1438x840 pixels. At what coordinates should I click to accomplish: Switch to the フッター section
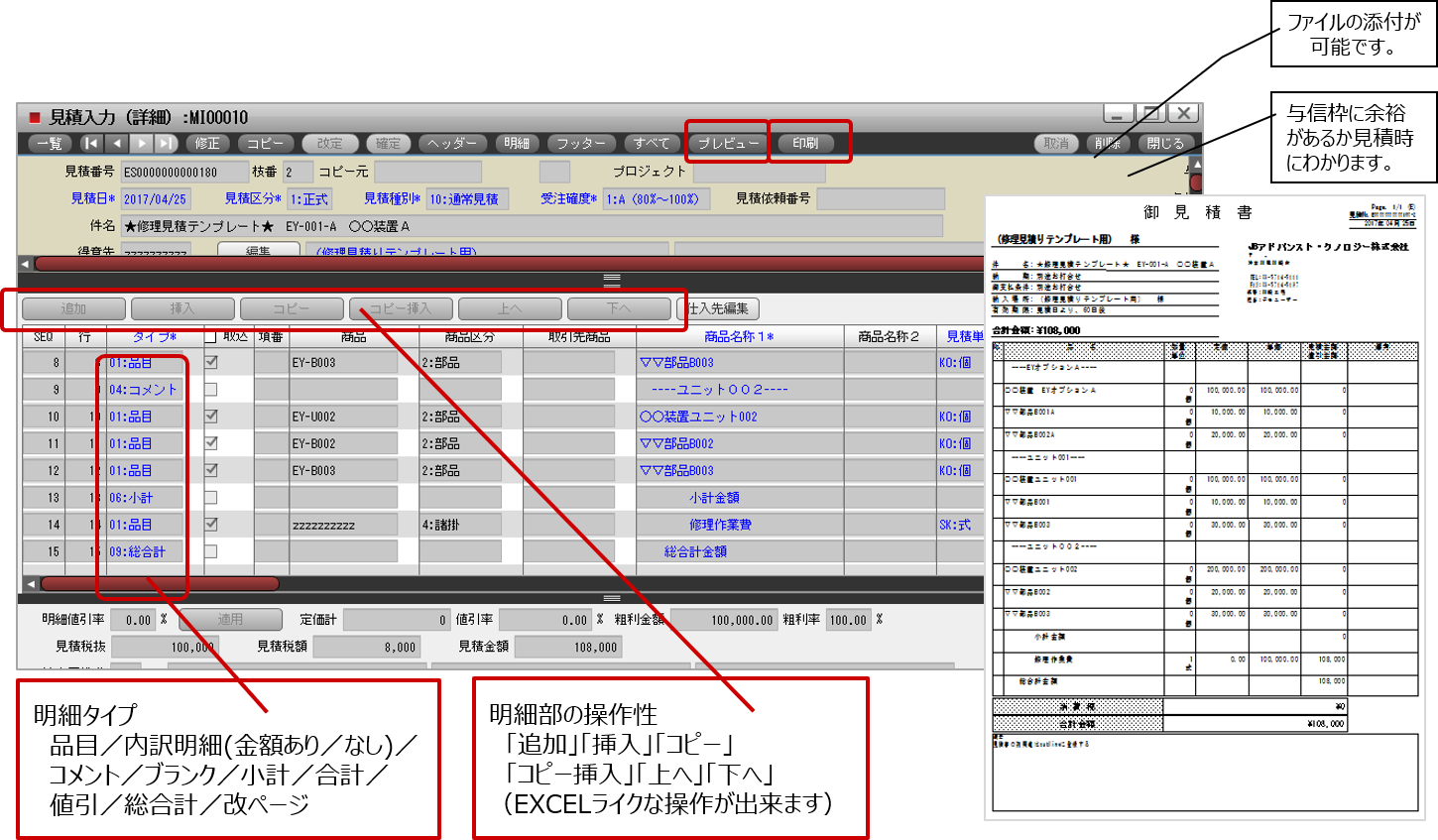(x=581, y=144)
